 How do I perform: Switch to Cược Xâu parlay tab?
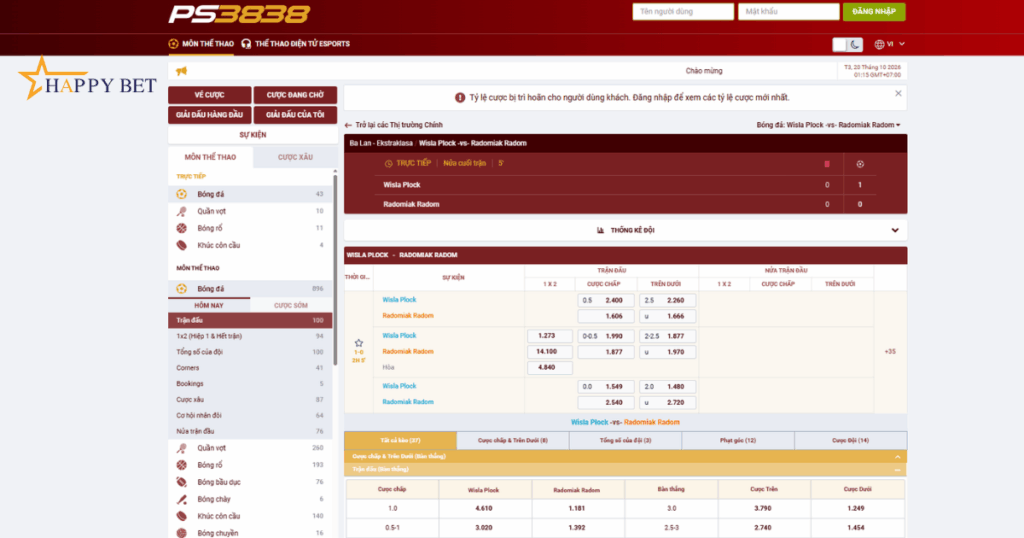[x=295, y=157]
